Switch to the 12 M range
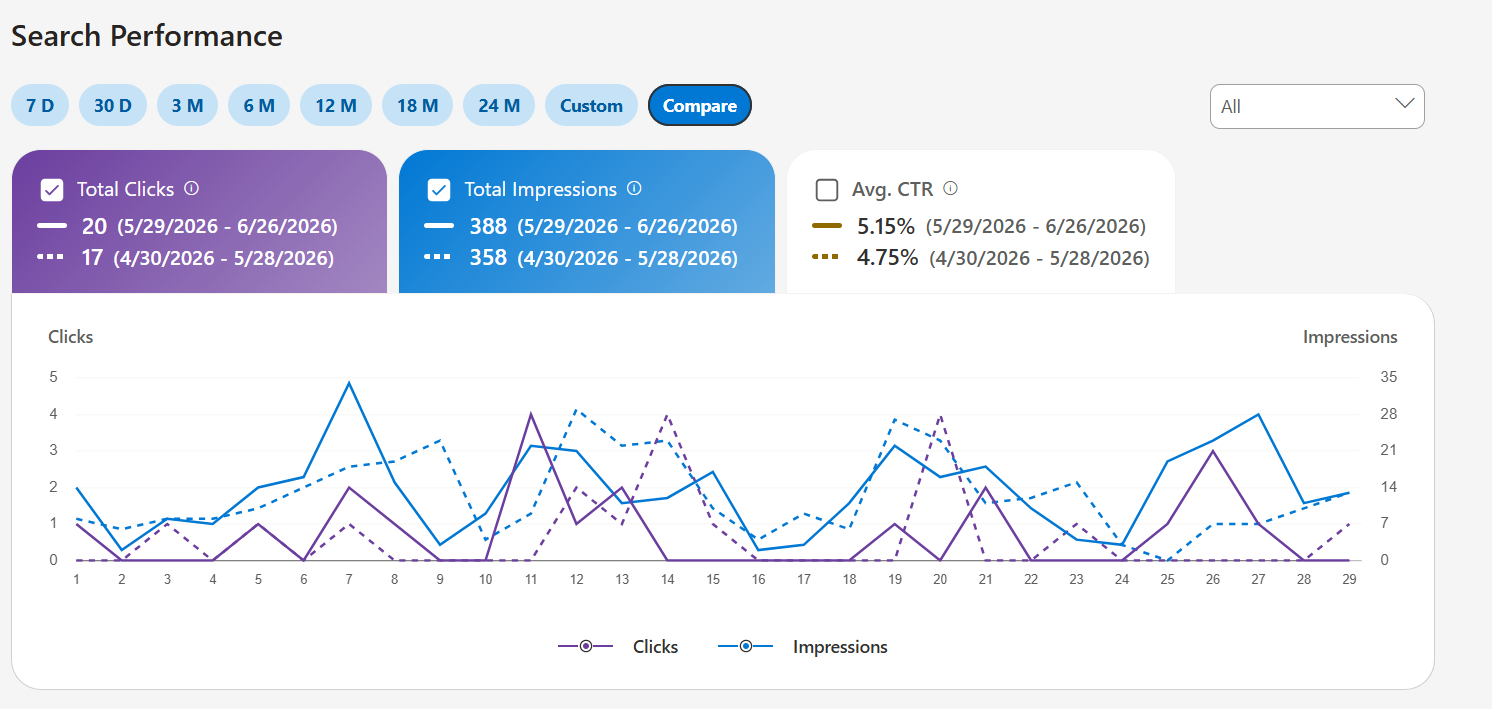Viewport: 1492px width, 709px height. point(336,105)
